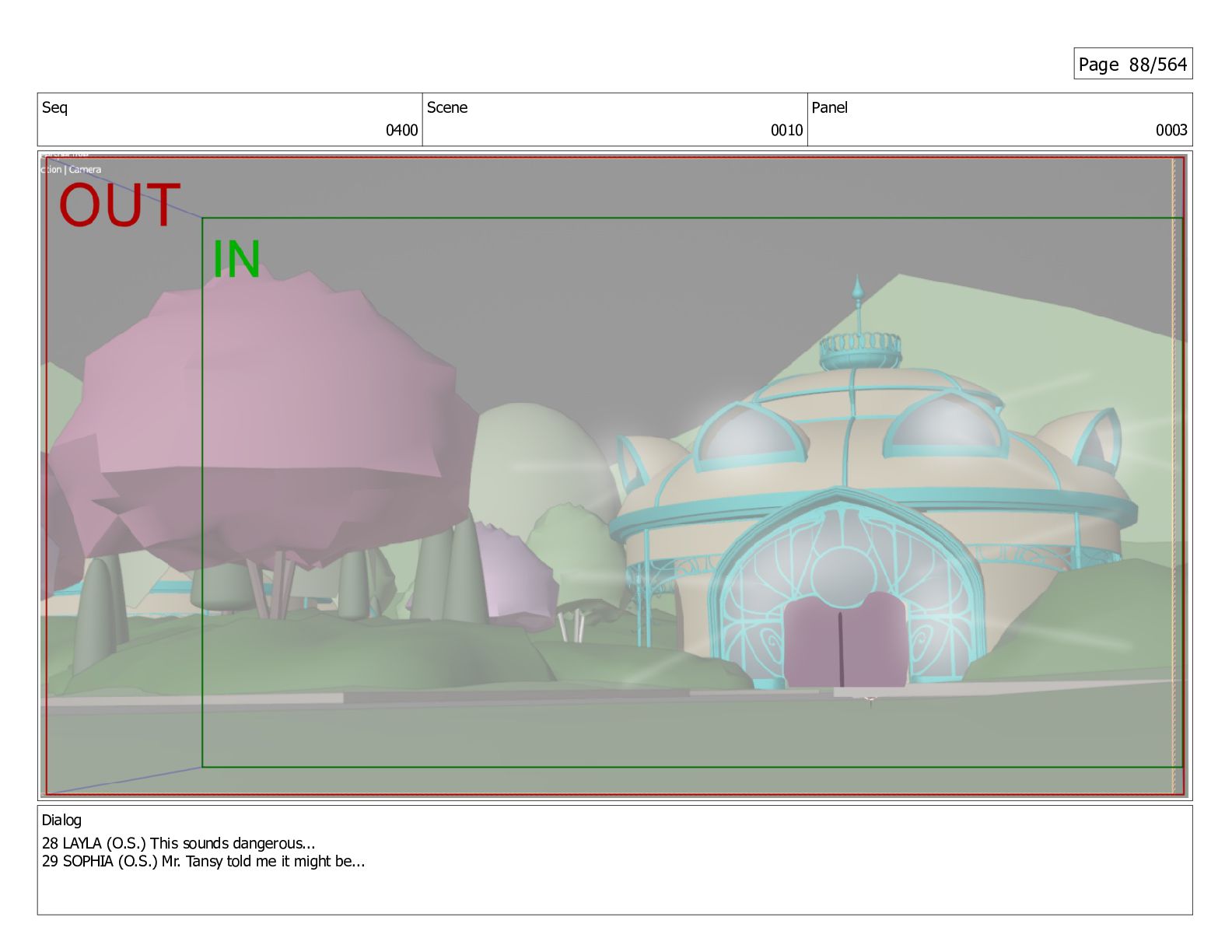
Task: Click the green IN camera frame label
Action: pos(236,259)
